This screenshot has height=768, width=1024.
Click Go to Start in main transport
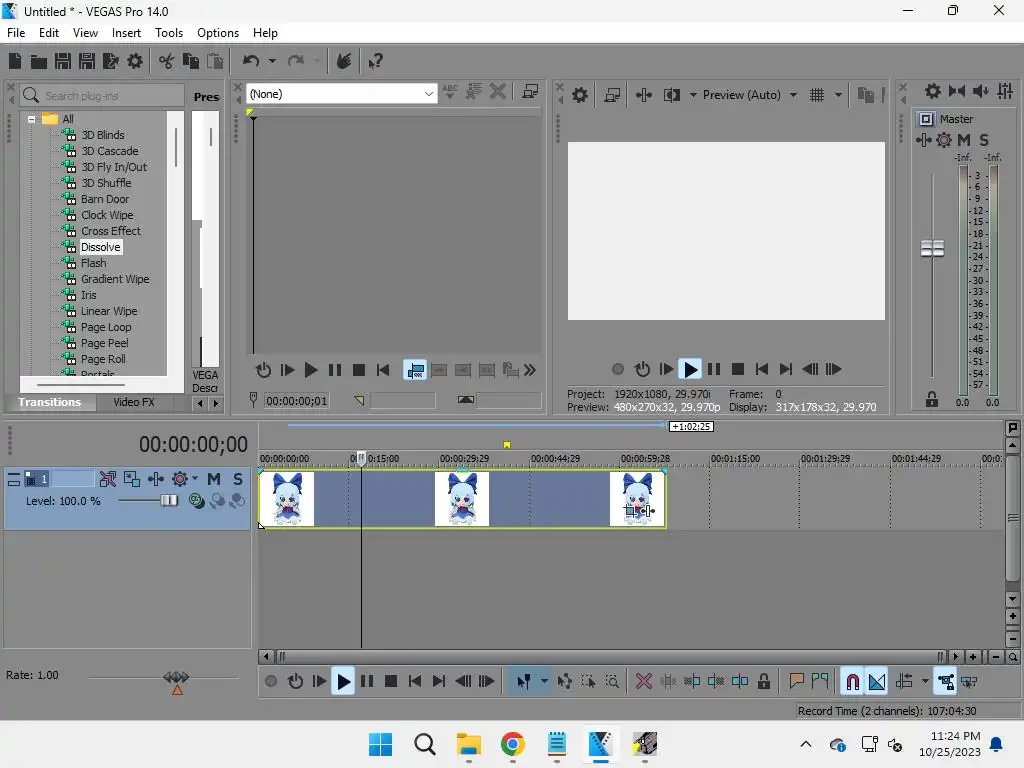[415, 682]
